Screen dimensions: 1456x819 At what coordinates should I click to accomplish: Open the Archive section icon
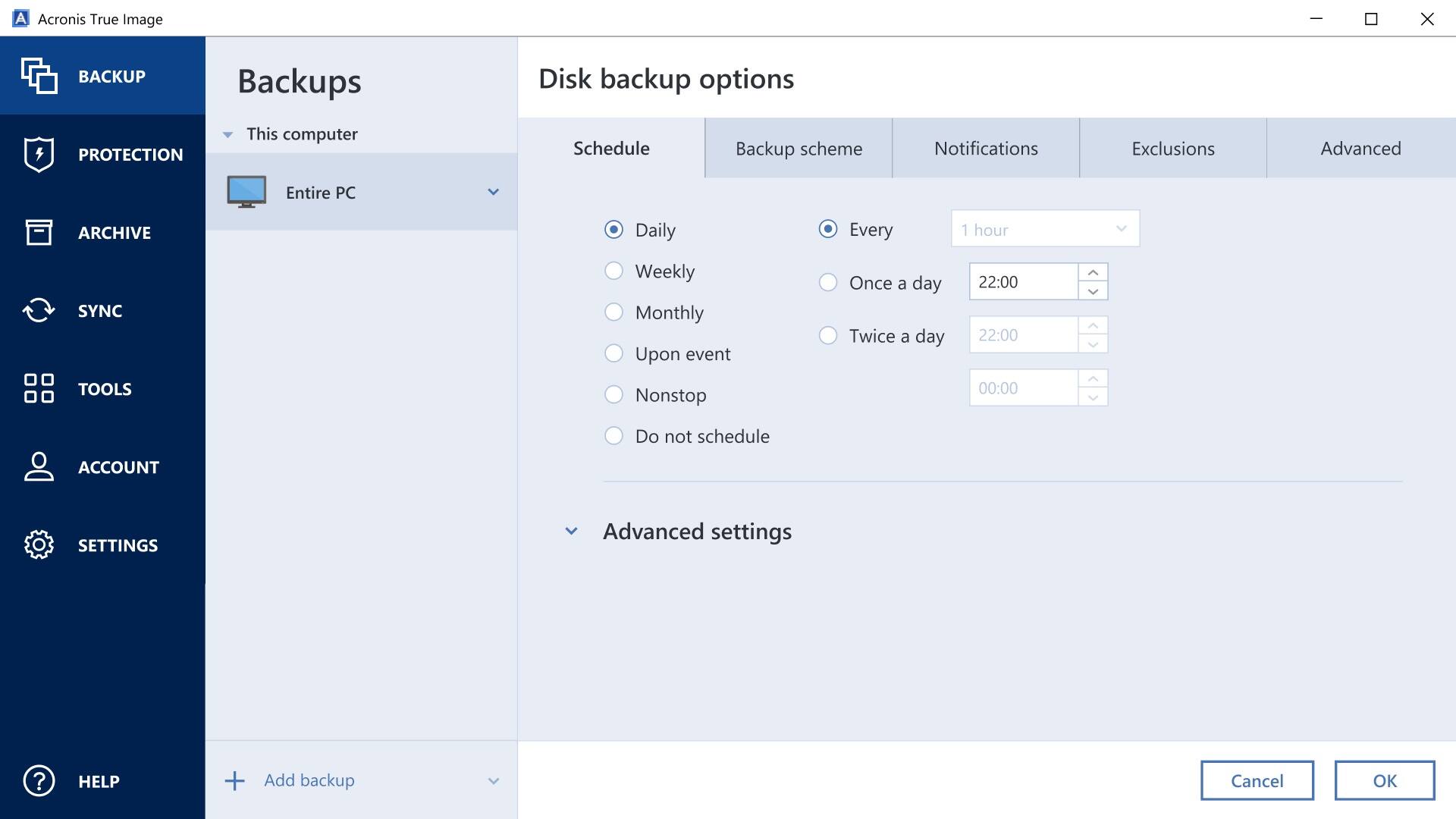(x=38, y=232)
